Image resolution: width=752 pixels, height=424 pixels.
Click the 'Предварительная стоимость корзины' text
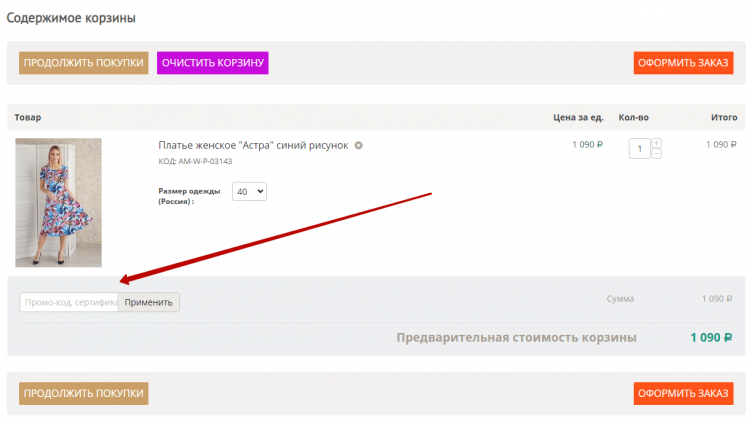click(517, 338)
